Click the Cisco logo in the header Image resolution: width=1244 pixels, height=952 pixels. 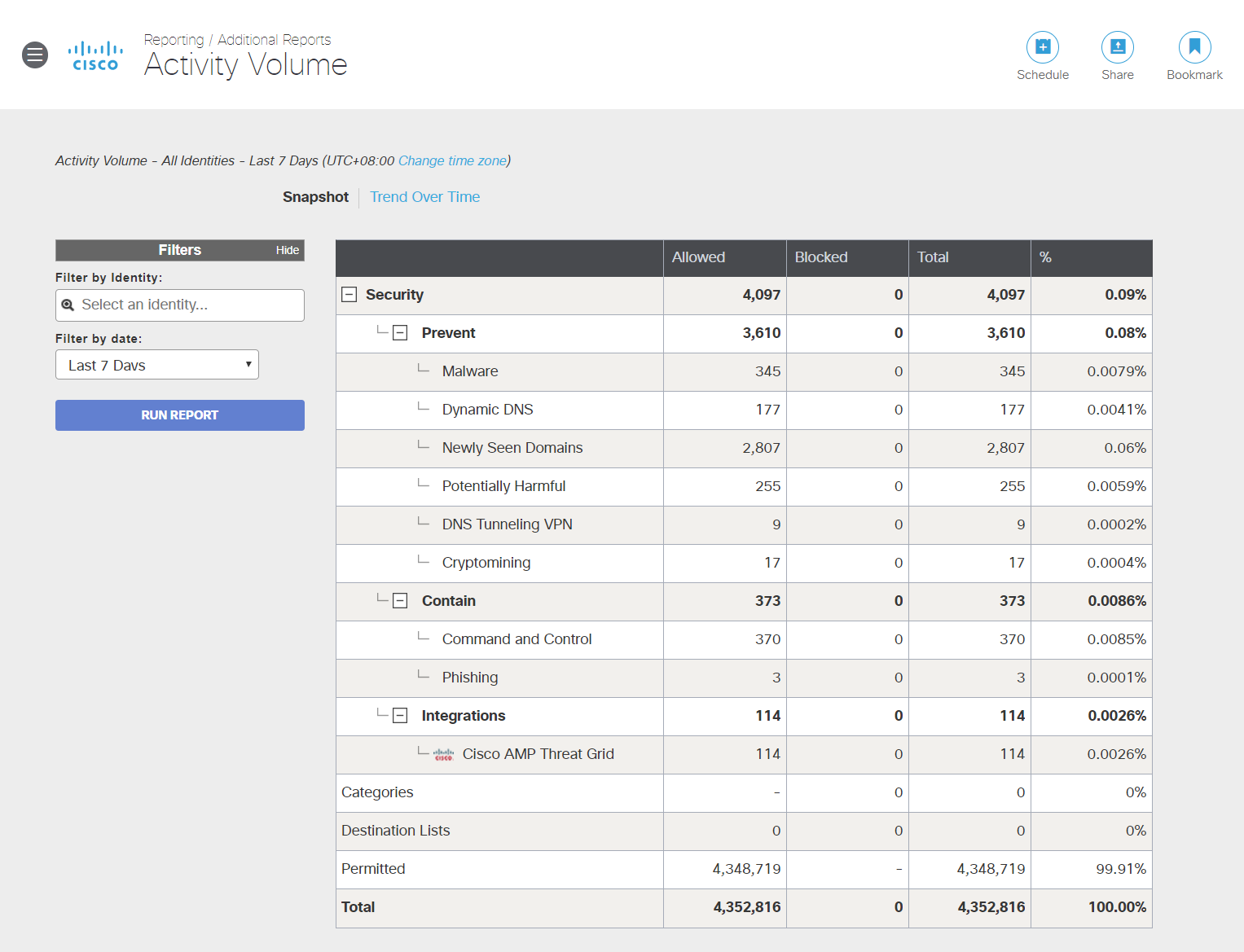click(95, 55)
